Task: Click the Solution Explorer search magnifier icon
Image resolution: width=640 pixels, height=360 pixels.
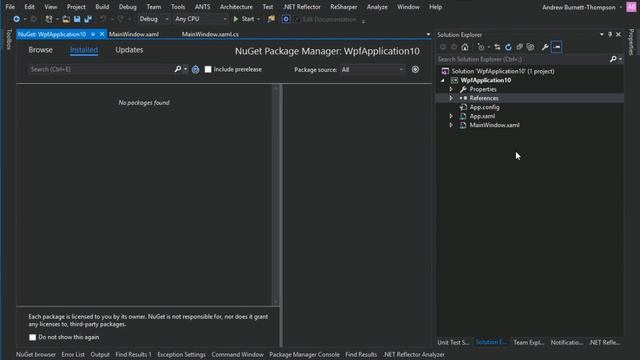Action: (613, 59)
